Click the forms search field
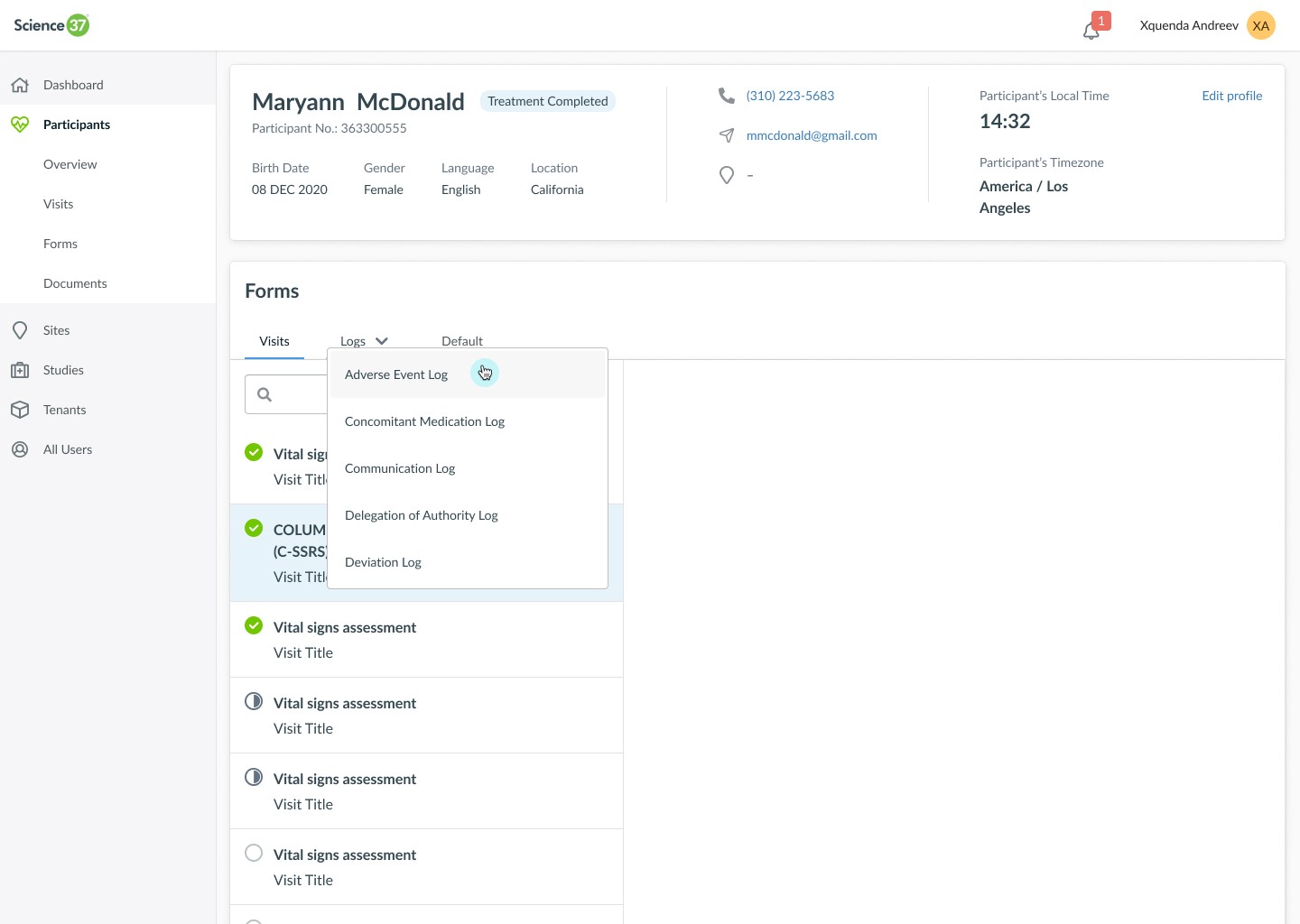This screenshot has width=1300, height=924. pyautogui.click(x=286, y=394)
